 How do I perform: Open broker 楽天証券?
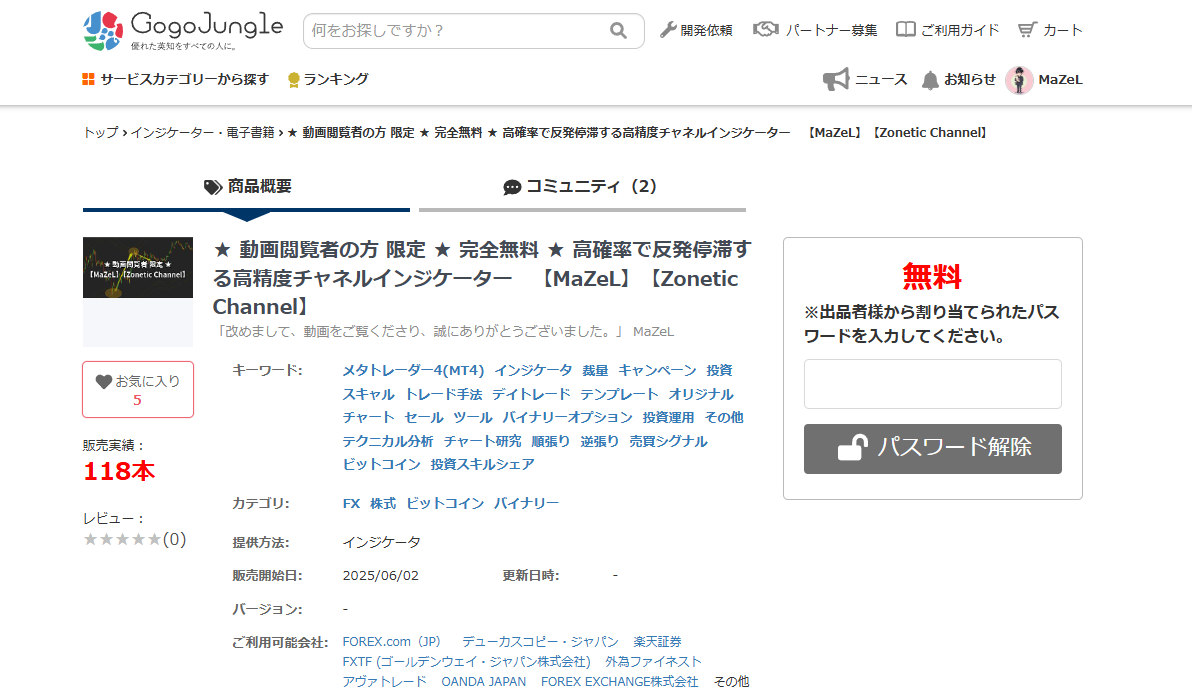(658, 642)
